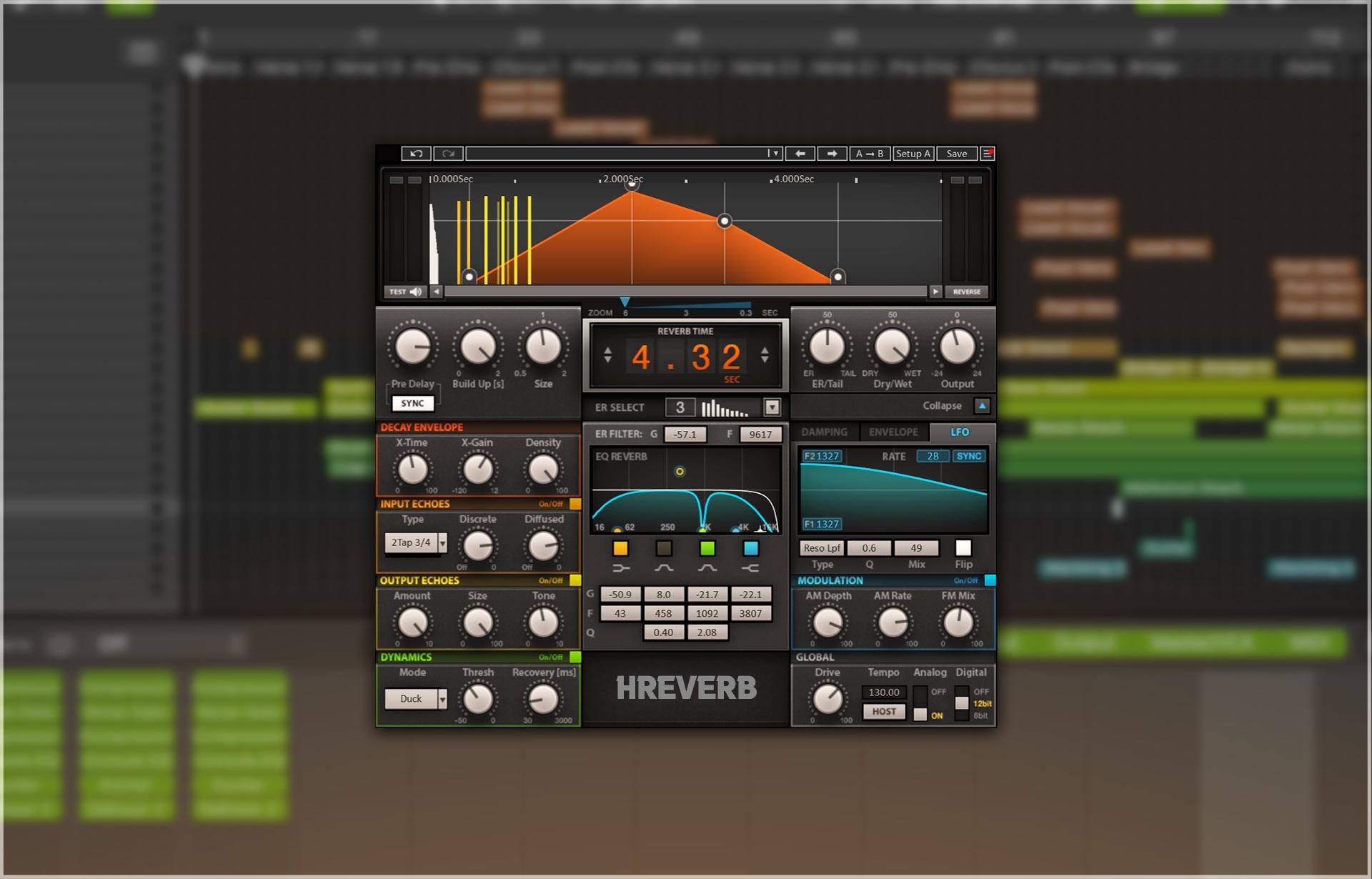Click the LFO RATE value field
This screenshot has width=1372, height=879.
point(933,456)
